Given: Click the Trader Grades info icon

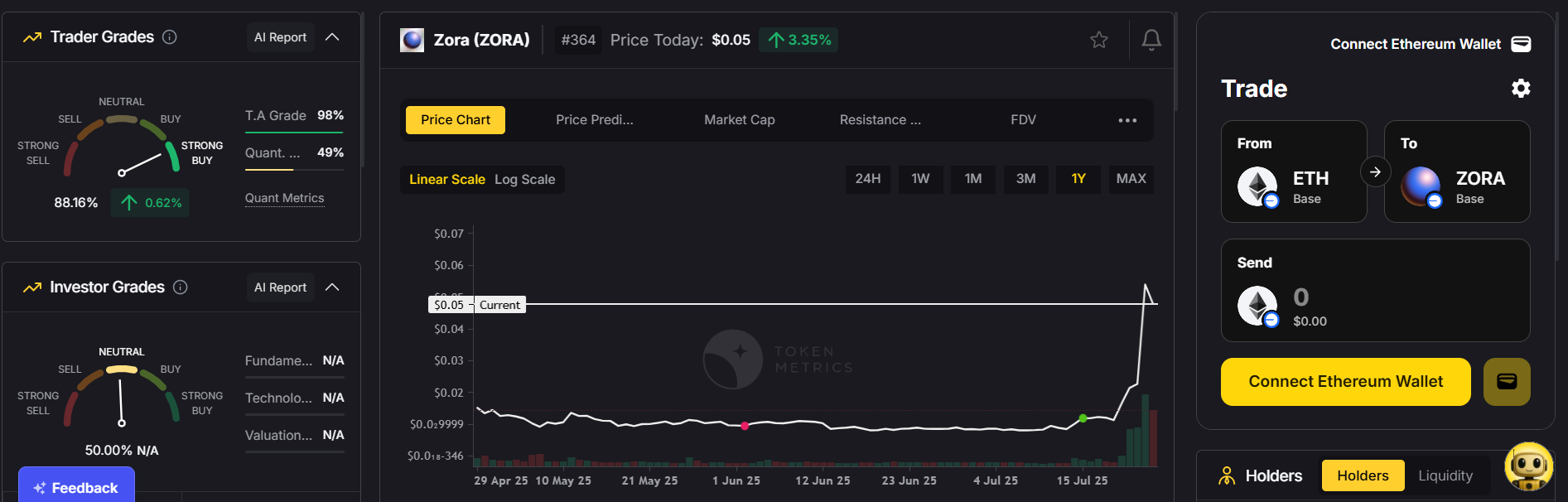Looking at the screenshot, I should [x=170, y=37].
